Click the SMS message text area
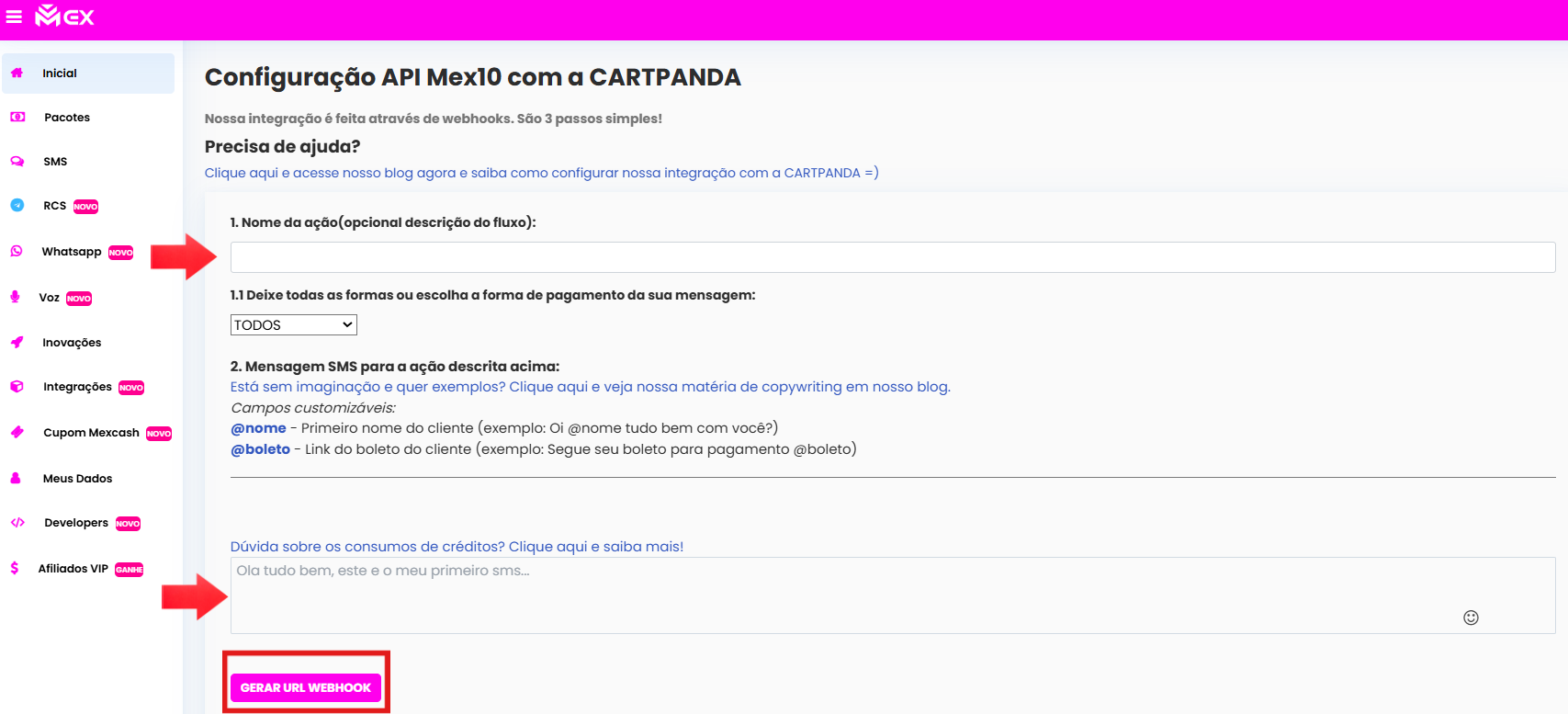 point(892,595)
